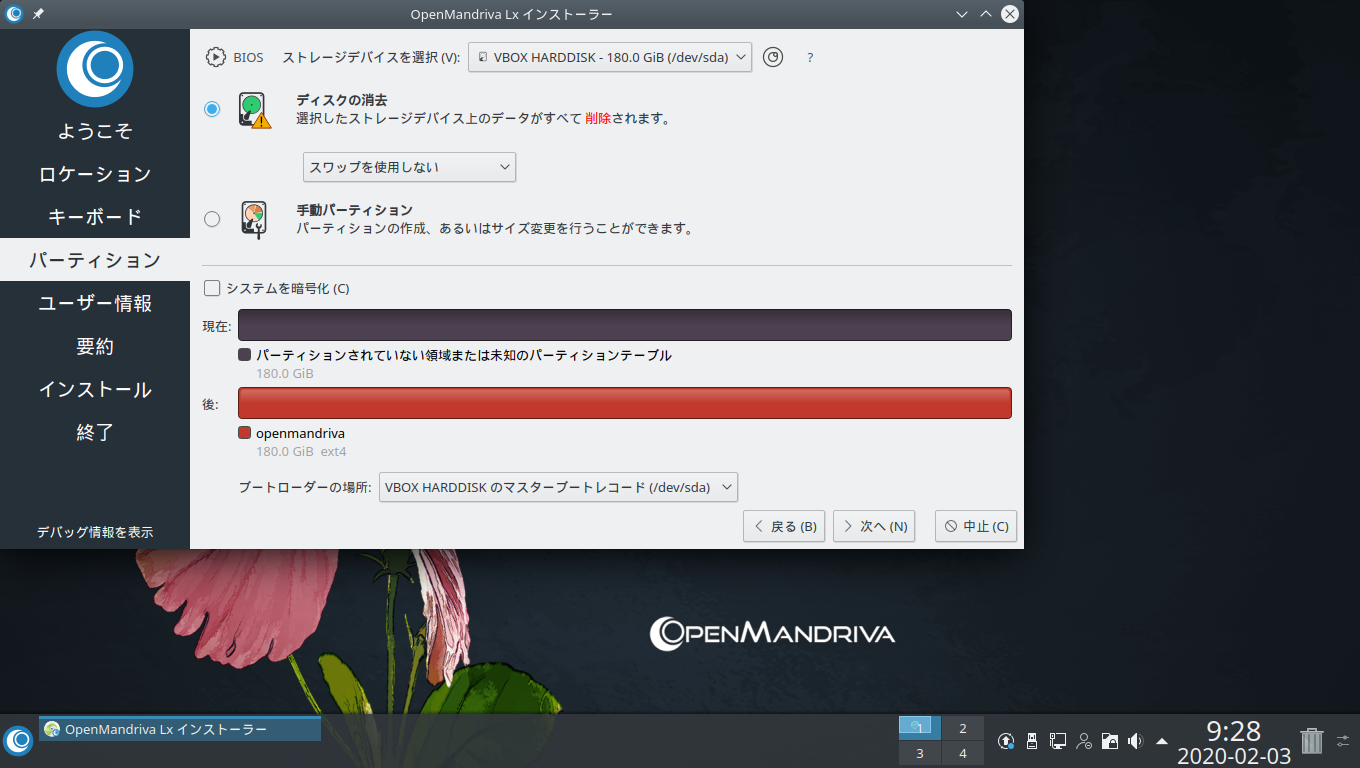Click the 次へ (N) next button
The width and height of the screenshot is (1360, 768).
(874, 526)
